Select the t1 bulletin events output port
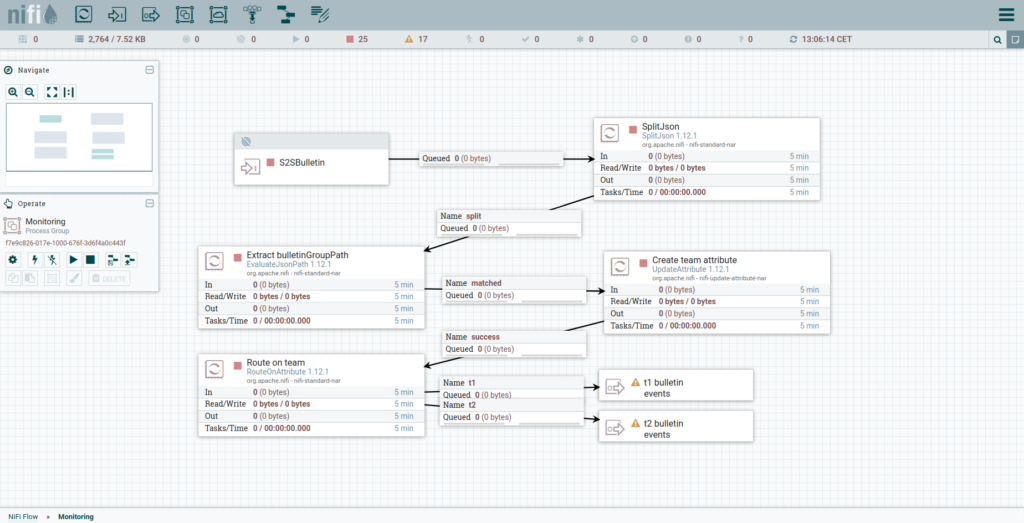This screenshot has width=1024, height=523. point(676,385)
